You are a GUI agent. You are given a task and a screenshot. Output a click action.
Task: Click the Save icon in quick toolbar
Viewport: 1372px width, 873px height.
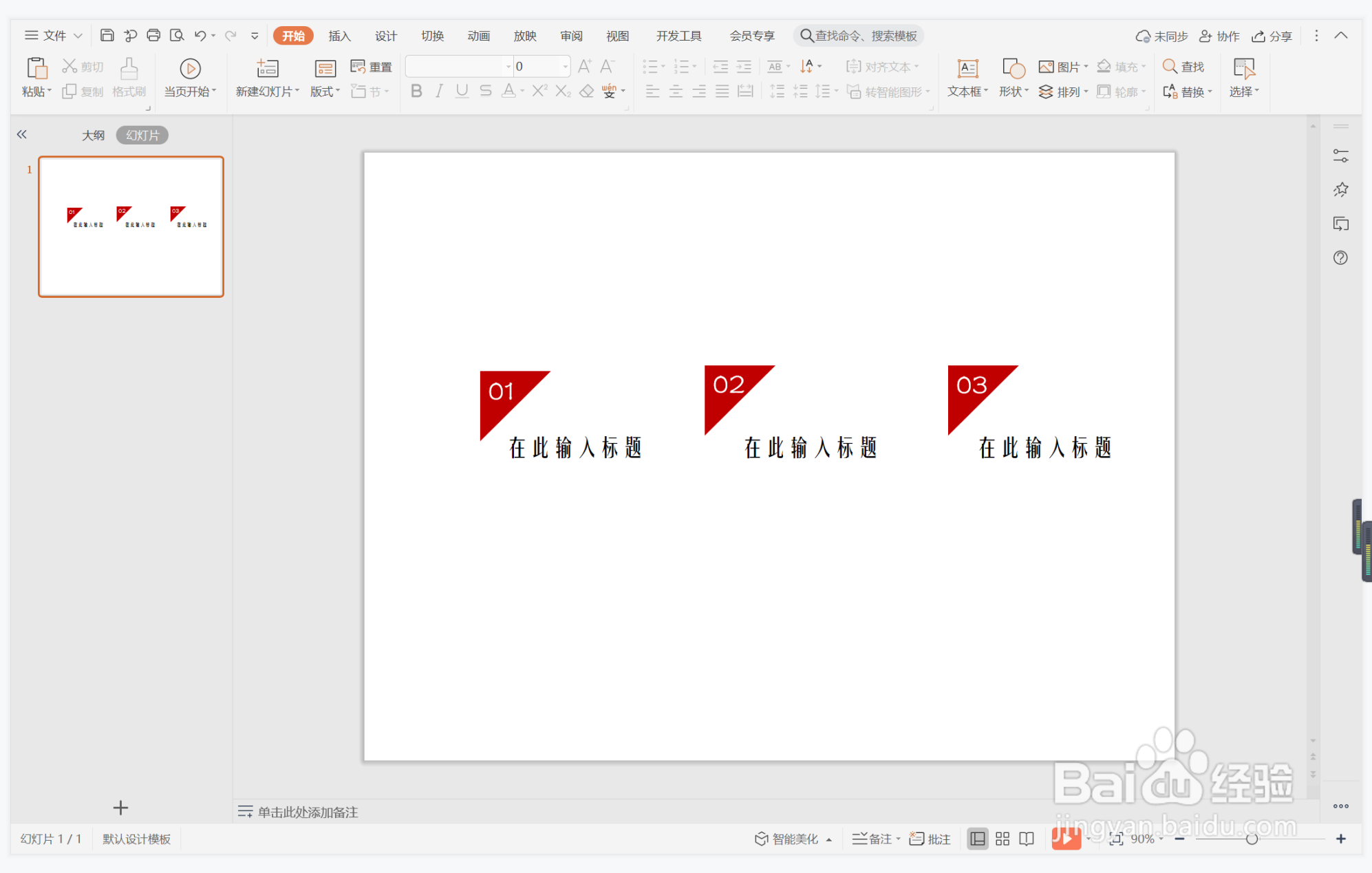click(107, 35)
